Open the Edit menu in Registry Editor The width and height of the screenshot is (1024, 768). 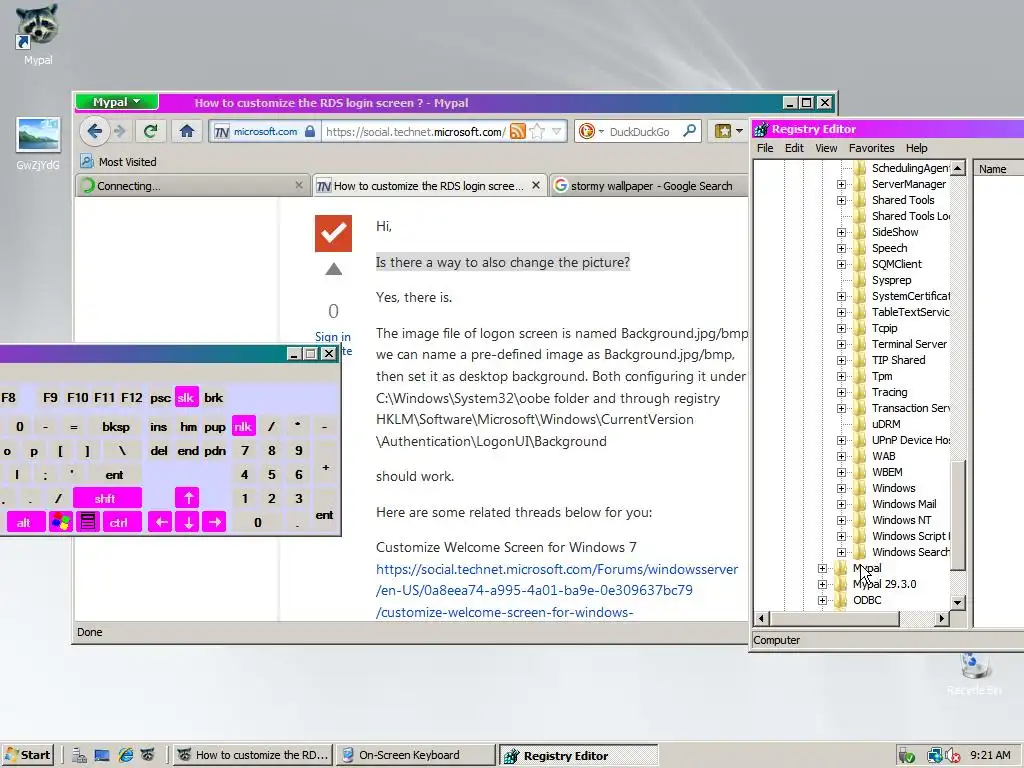[x=794, y=148]
